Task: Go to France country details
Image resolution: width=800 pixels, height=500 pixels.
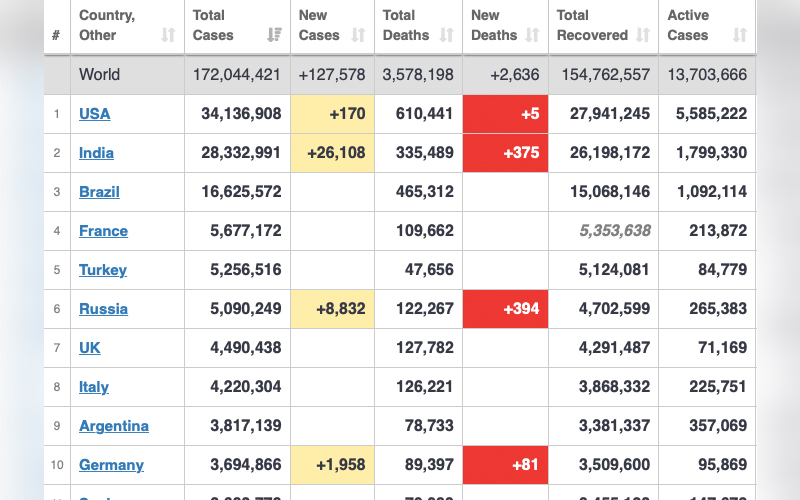Action: click(103, 231)
